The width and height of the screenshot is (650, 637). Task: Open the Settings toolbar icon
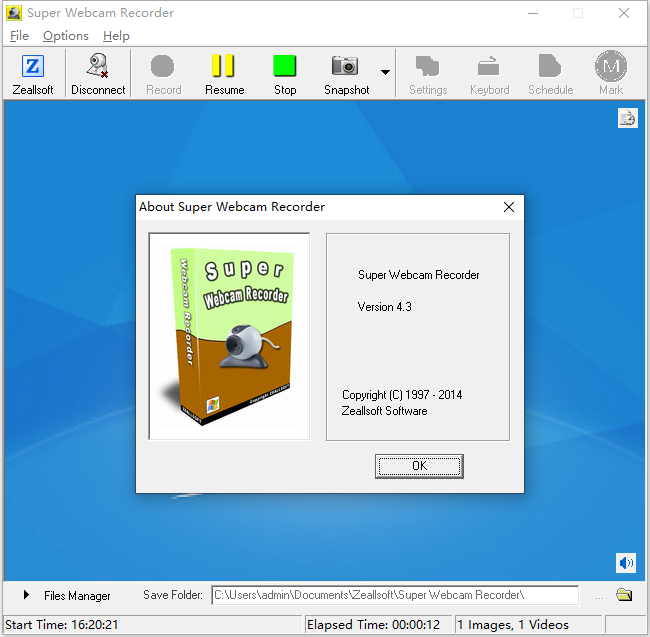click(x=428, y=74)
